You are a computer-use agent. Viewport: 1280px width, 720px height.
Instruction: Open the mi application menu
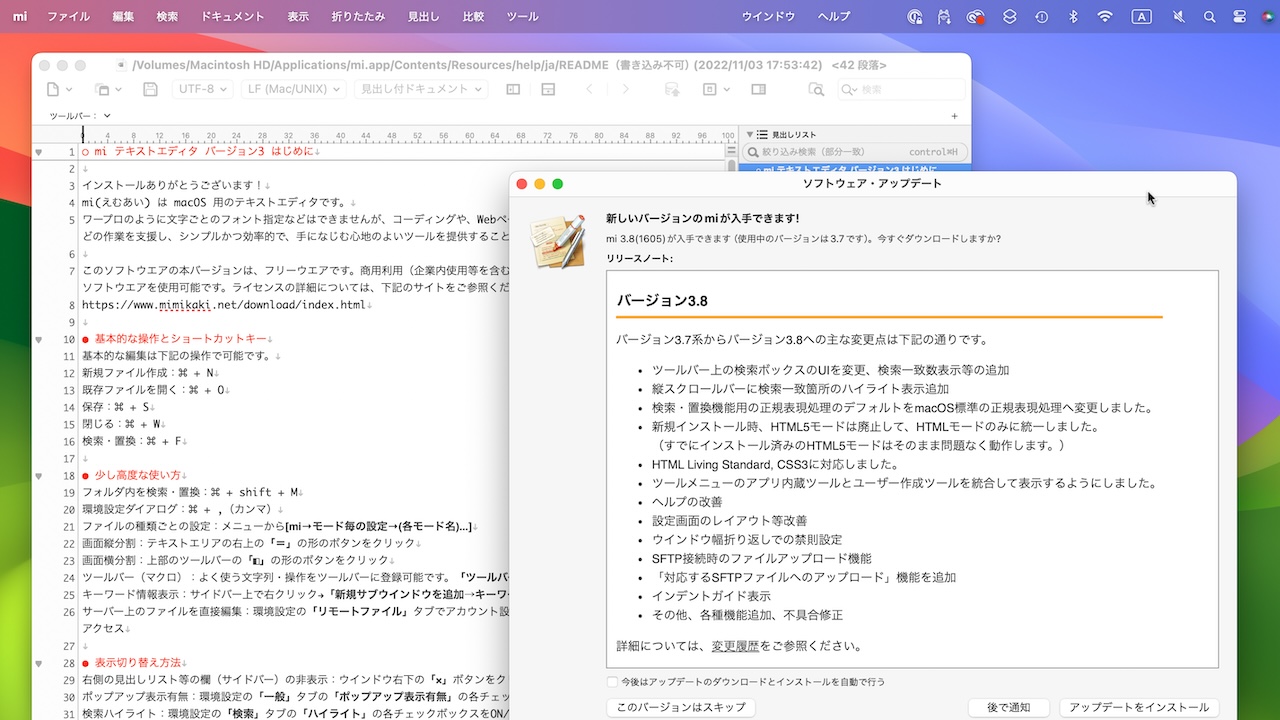pos(20,16)
